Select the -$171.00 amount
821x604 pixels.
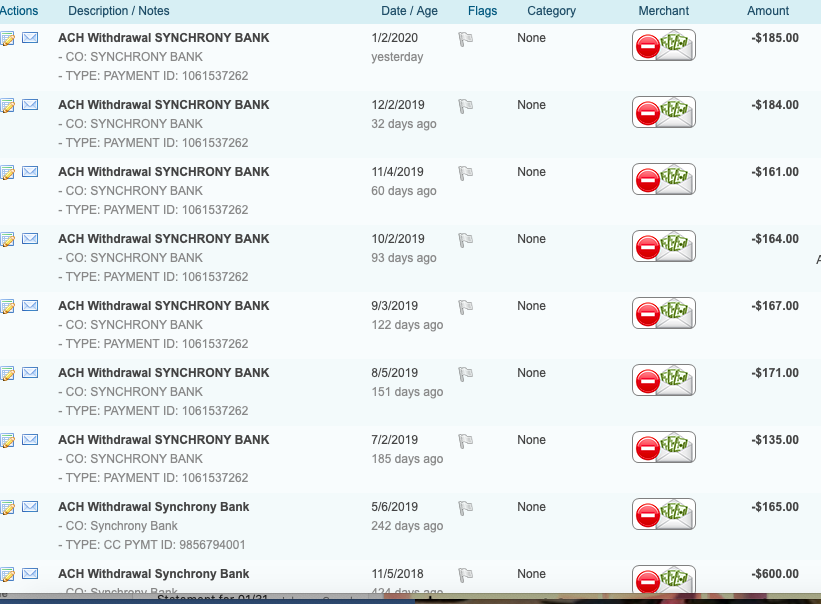click(x=775, y=373)
